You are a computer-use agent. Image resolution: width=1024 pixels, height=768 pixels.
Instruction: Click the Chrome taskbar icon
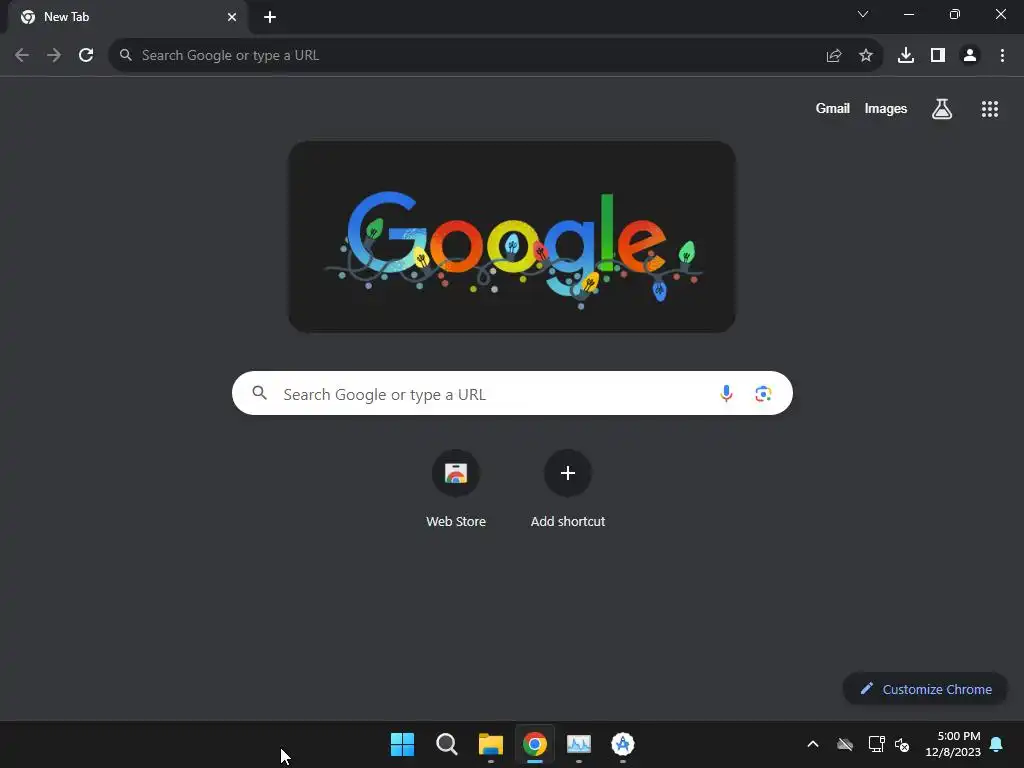(x=535, y=744)
